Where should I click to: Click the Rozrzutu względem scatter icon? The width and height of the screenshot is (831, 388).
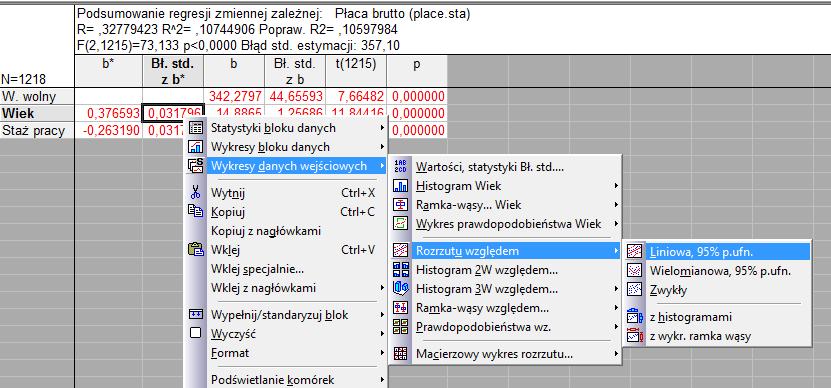click(401, 251)
